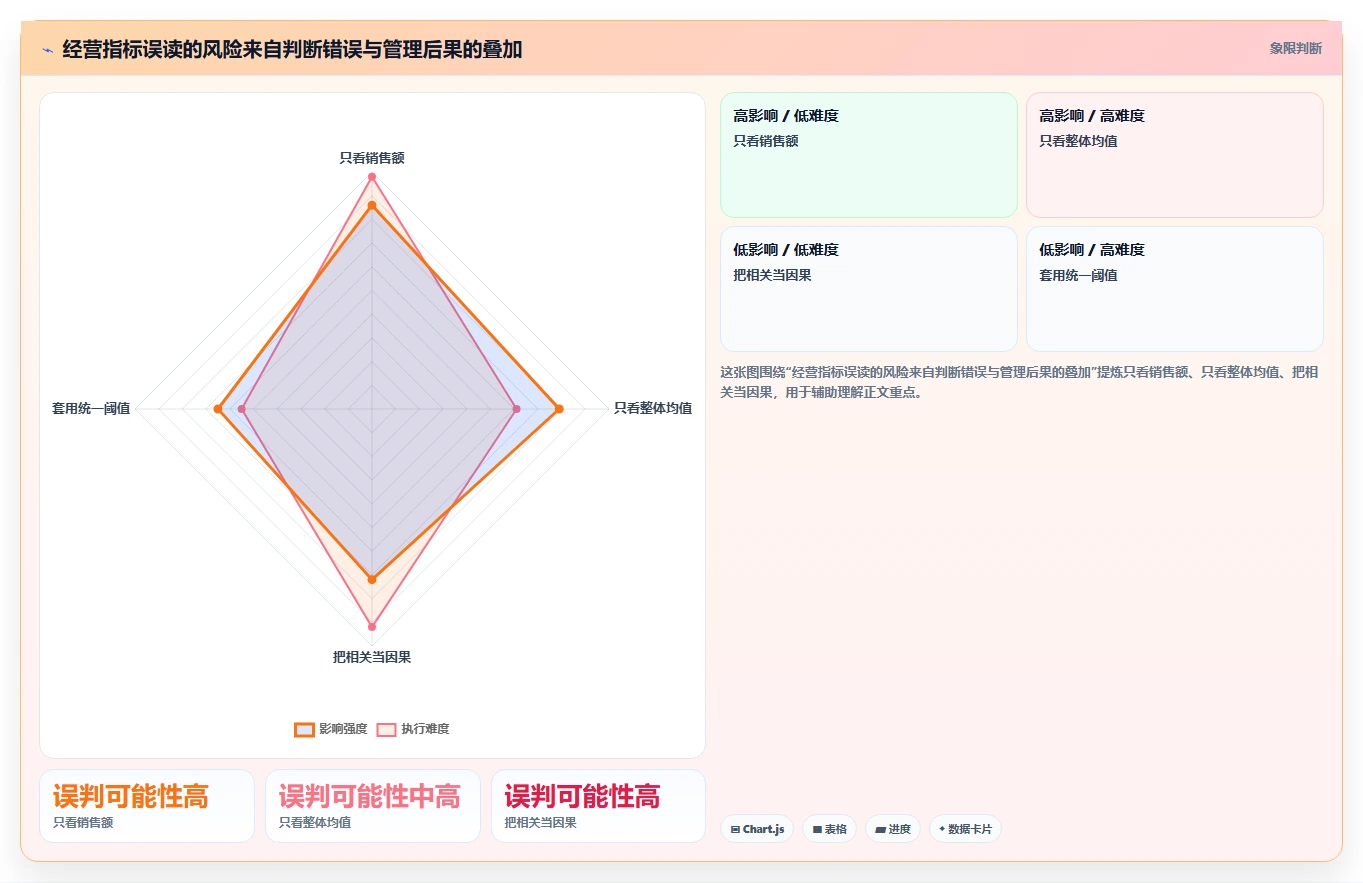Toggle the 执行难度 legend swatch
Screen dimensions: 1363x883
pos(386,729)
